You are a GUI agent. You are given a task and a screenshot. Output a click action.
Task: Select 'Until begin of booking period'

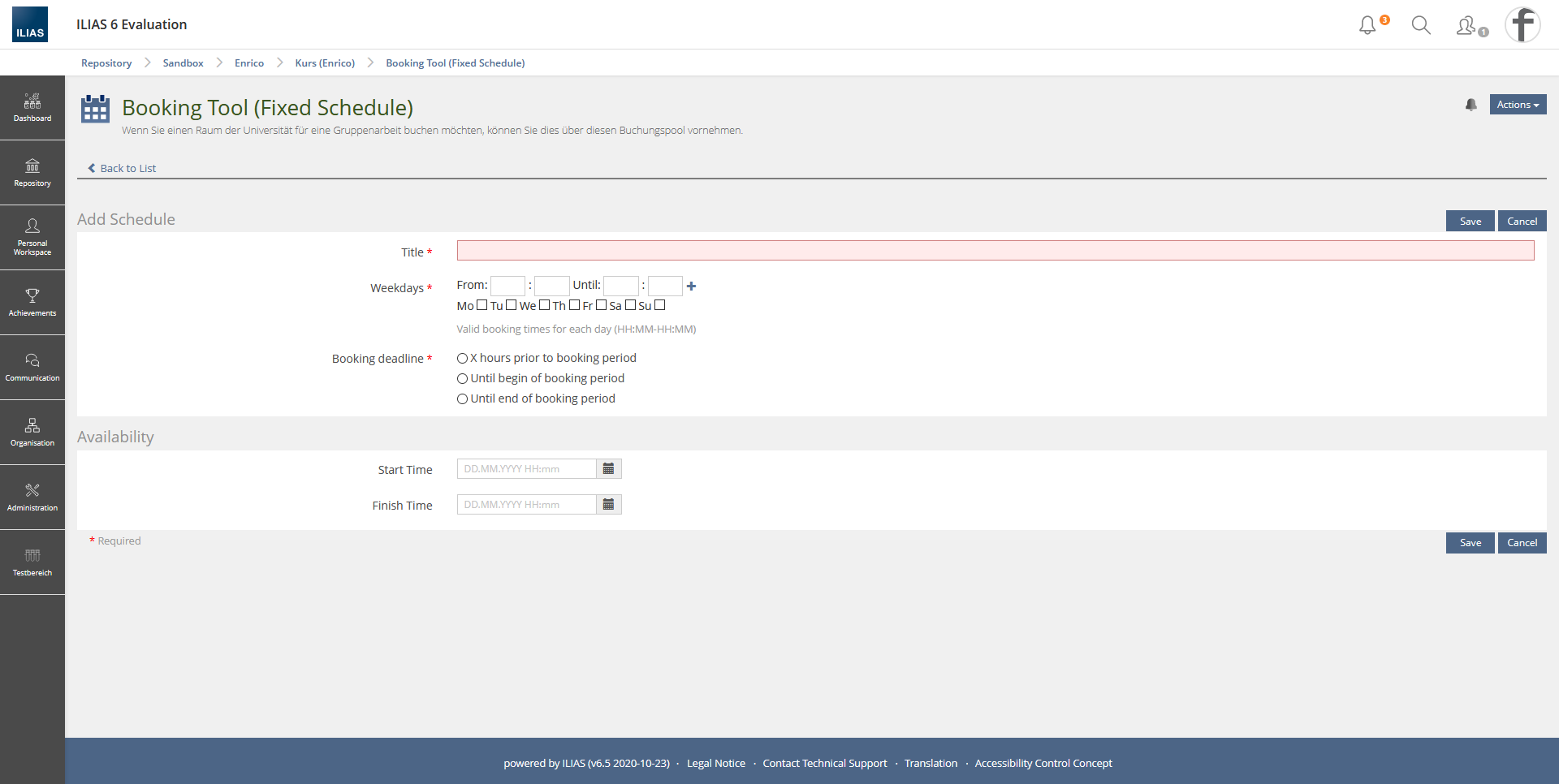463,378
